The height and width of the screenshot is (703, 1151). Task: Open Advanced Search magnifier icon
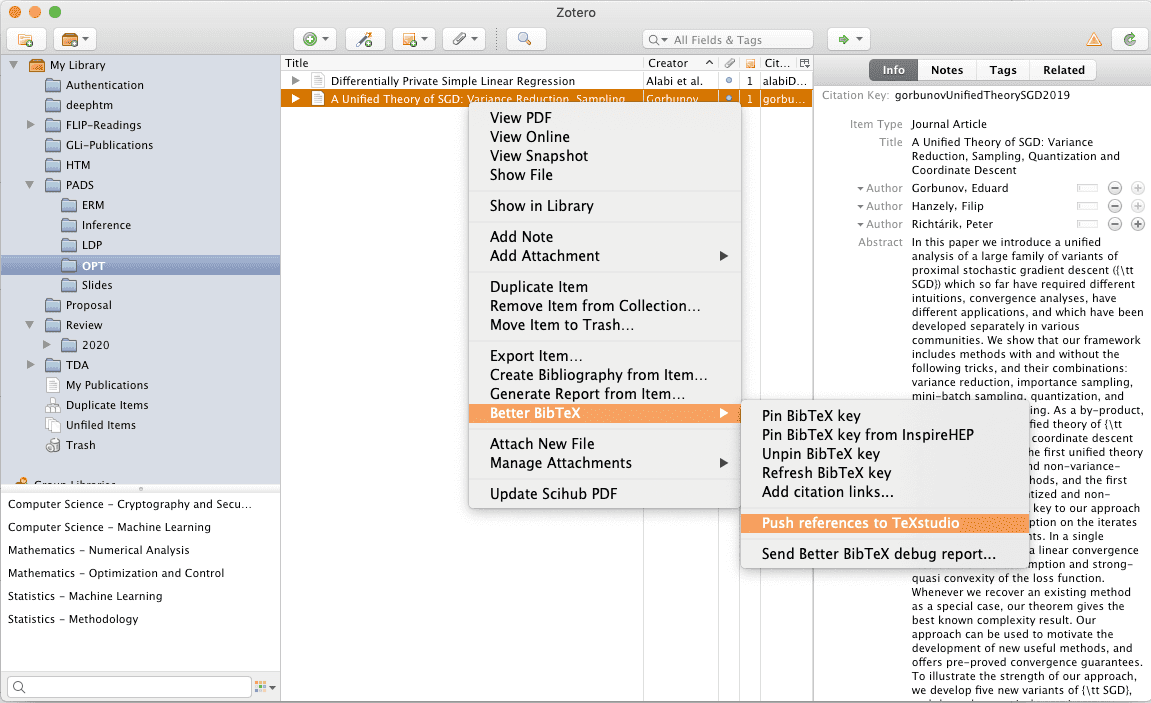[x=525, y=39]
